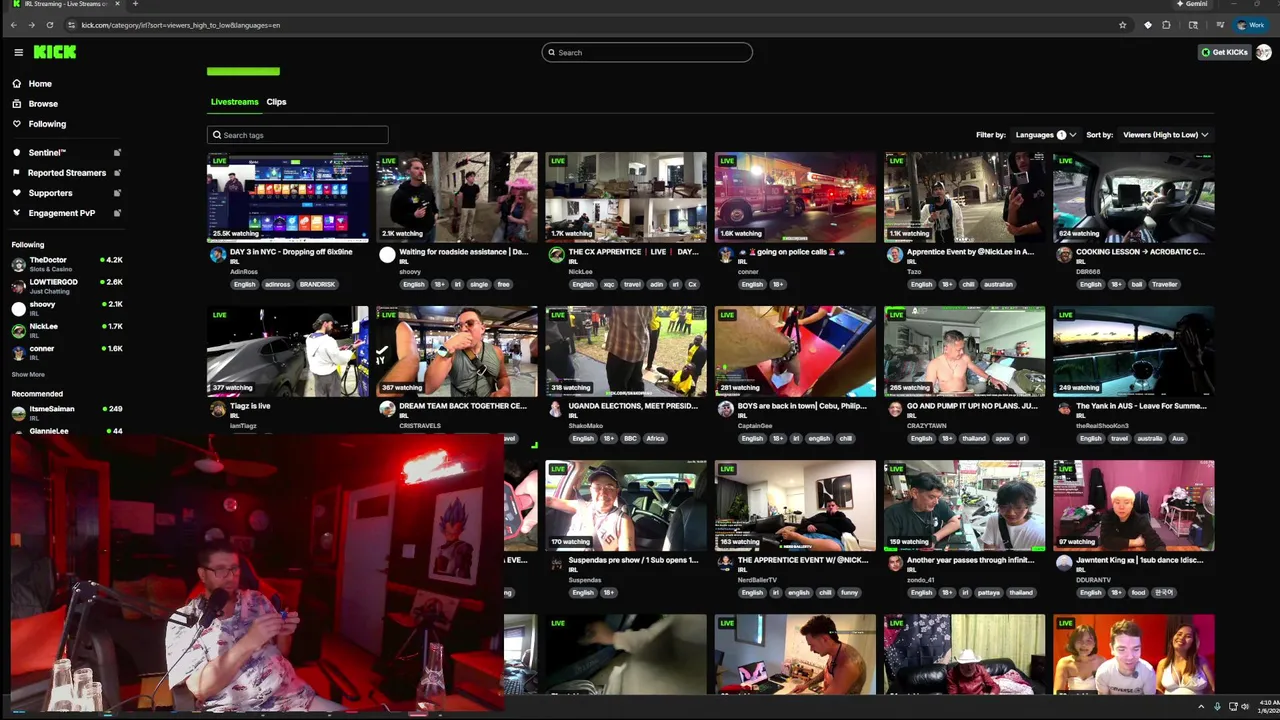Open the UGANDA ELECTIONS stream thumbnail
This screenshot has height=720, width=1280.
click(626, 351)
